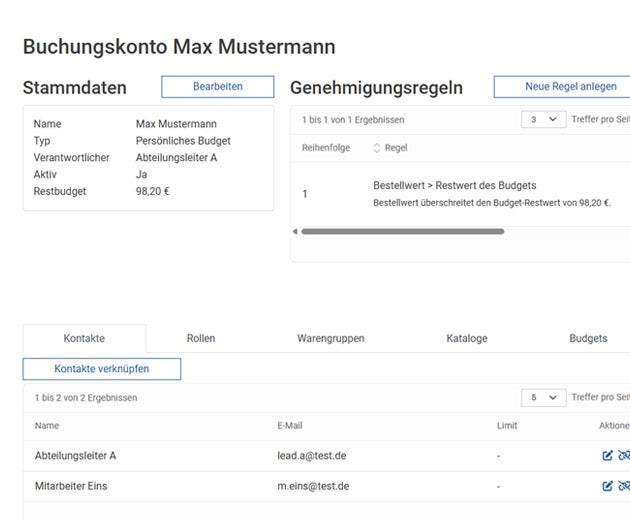Open the Budgets tab
The image size is (630, 520).
[x=588, y=339]
